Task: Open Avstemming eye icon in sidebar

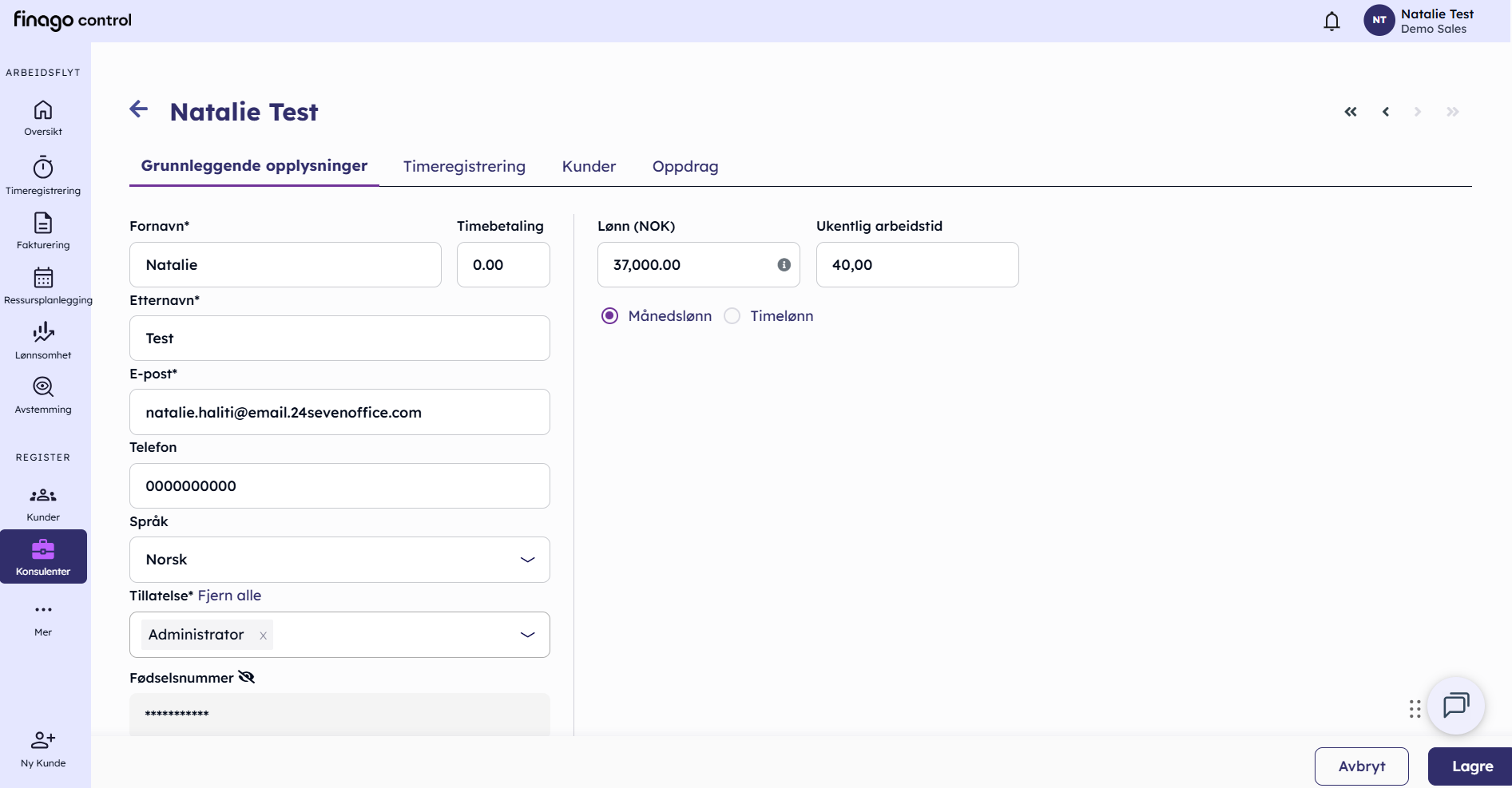Action: pyautogui.click(x=43, y=387)
